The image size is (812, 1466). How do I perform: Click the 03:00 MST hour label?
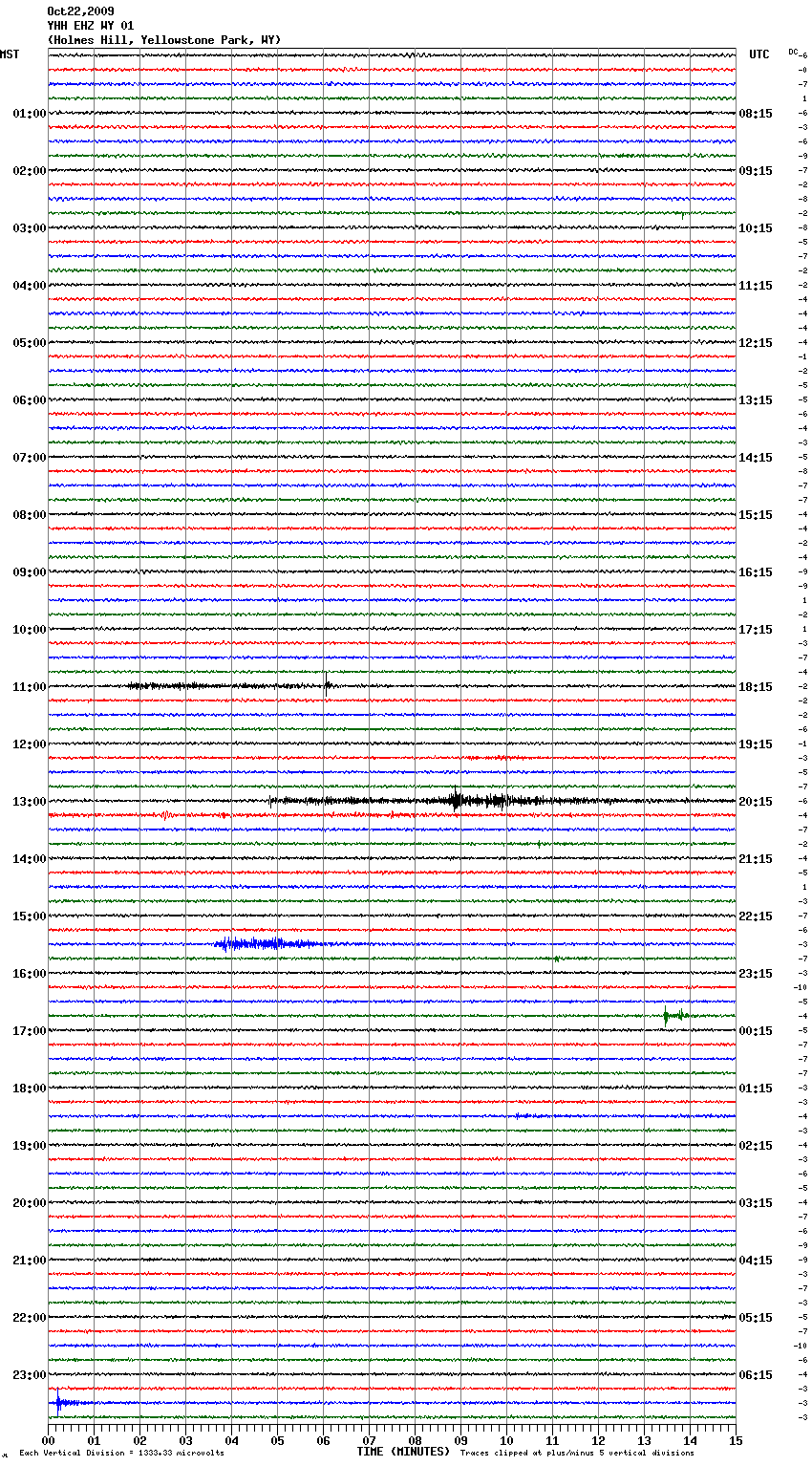30,228
